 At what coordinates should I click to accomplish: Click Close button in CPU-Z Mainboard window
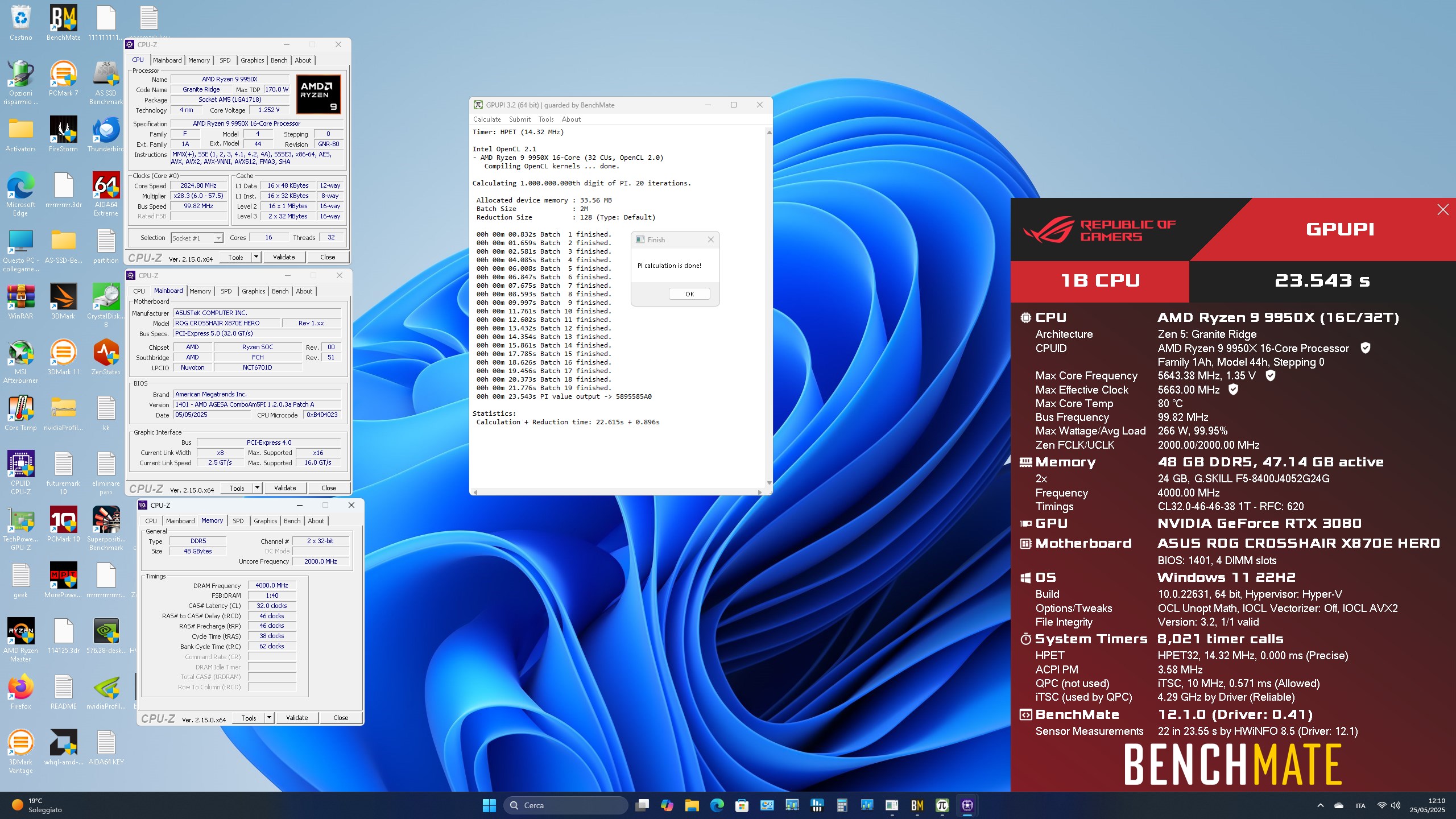pyautogui.click(x=329, y=488)
